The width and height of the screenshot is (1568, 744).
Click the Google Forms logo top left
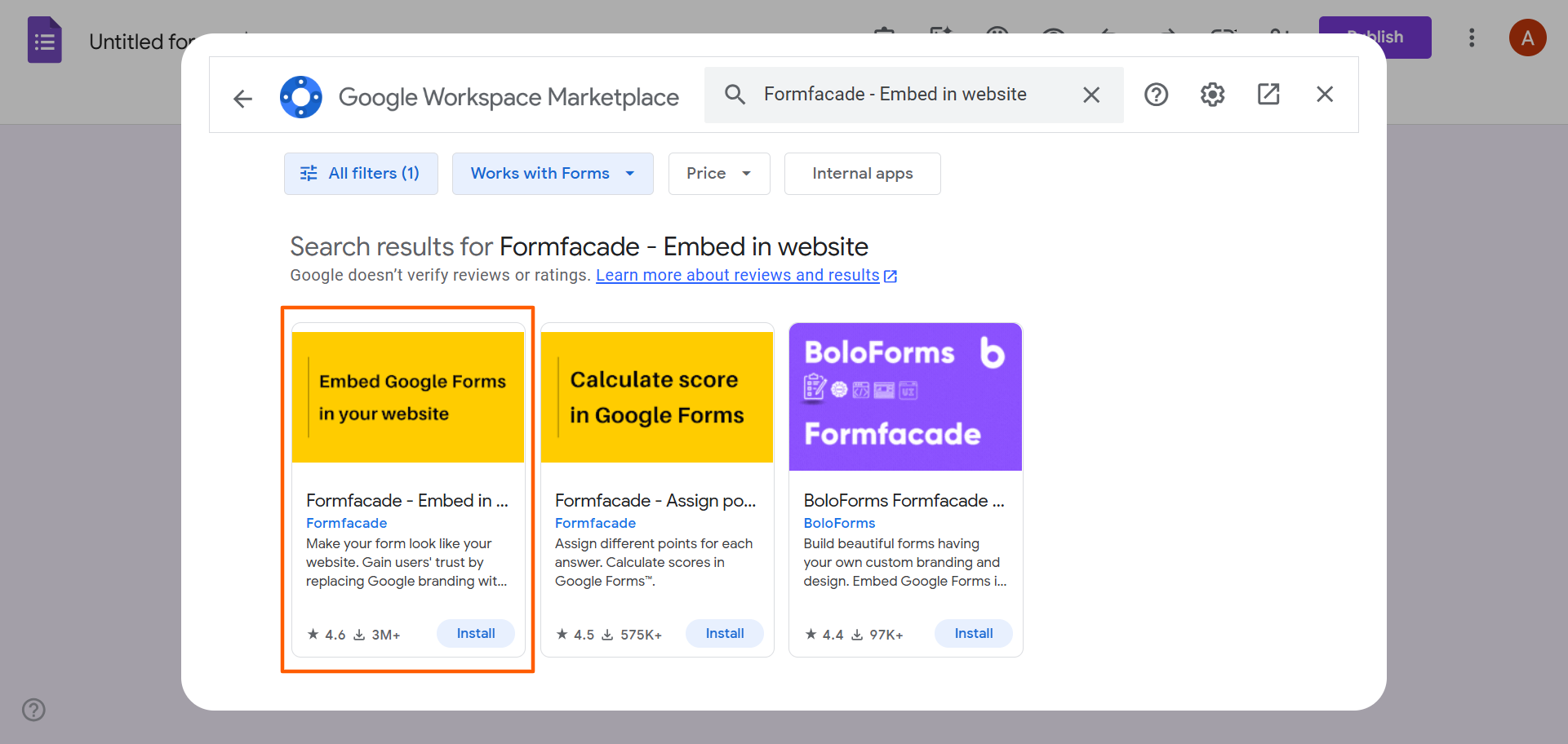coord(44,38)
